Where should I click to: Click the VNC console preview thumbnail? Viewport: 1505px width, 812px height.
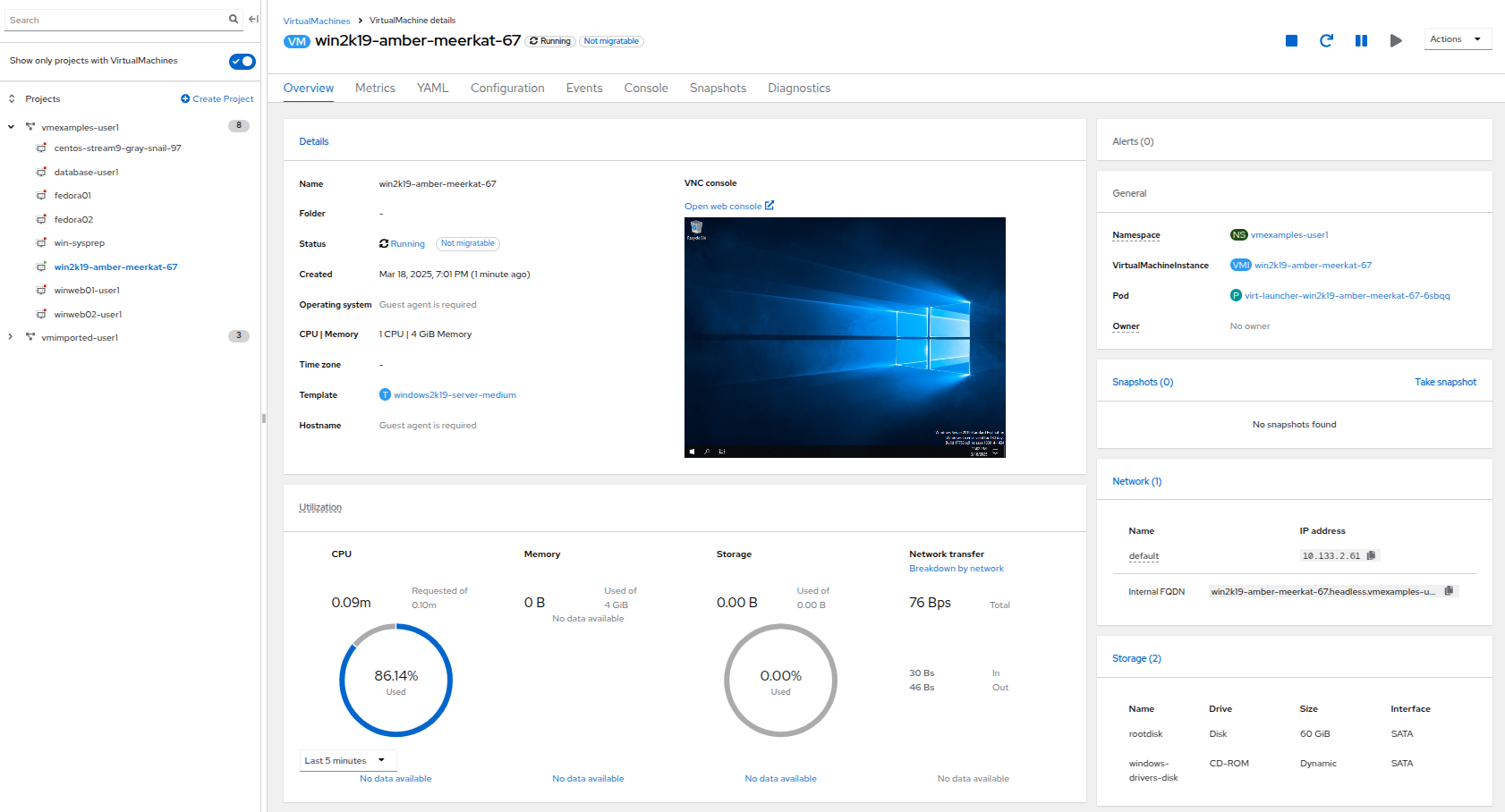point(845,337)
